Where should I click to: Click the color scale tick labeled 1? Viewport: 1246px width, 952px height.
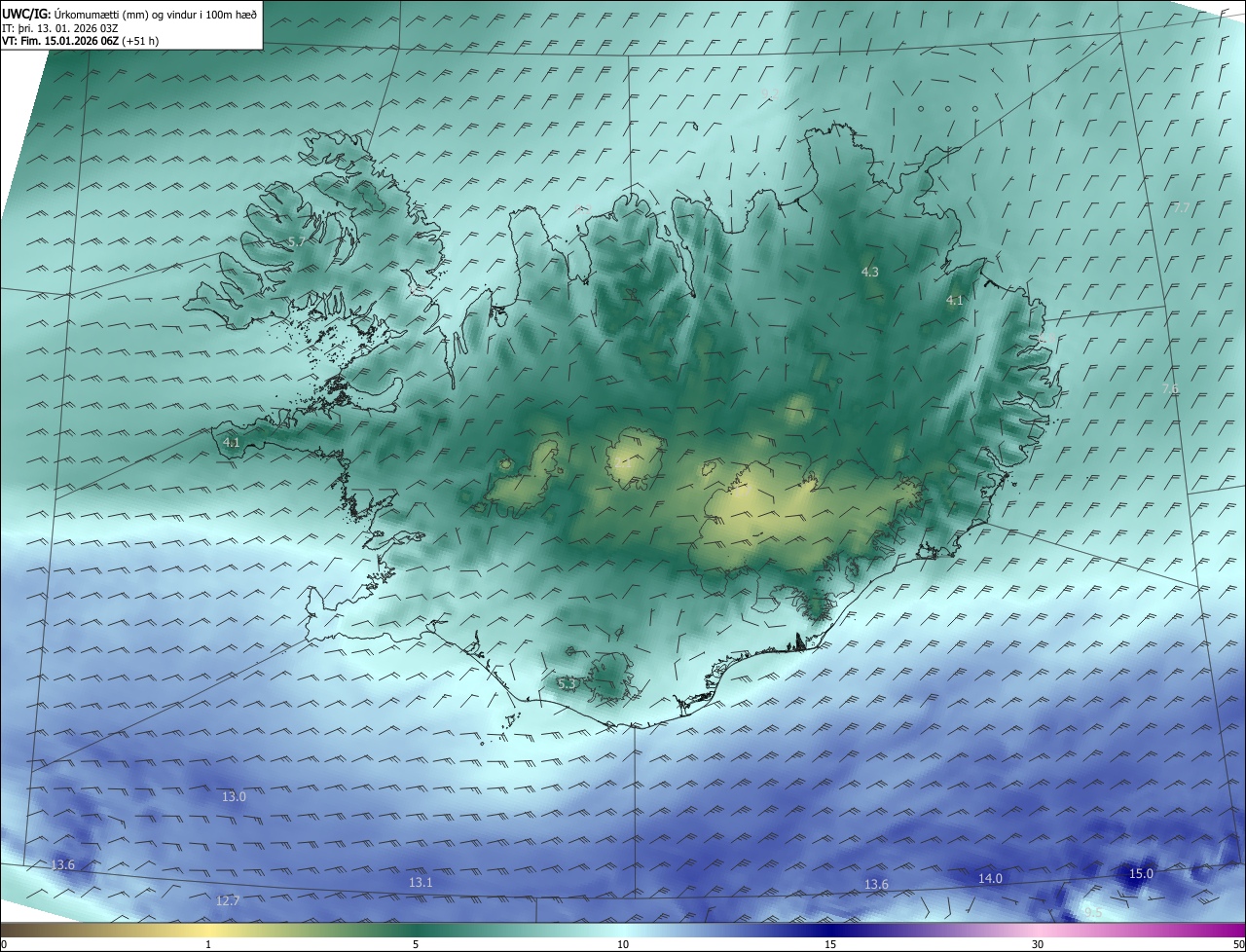(208, 945)
